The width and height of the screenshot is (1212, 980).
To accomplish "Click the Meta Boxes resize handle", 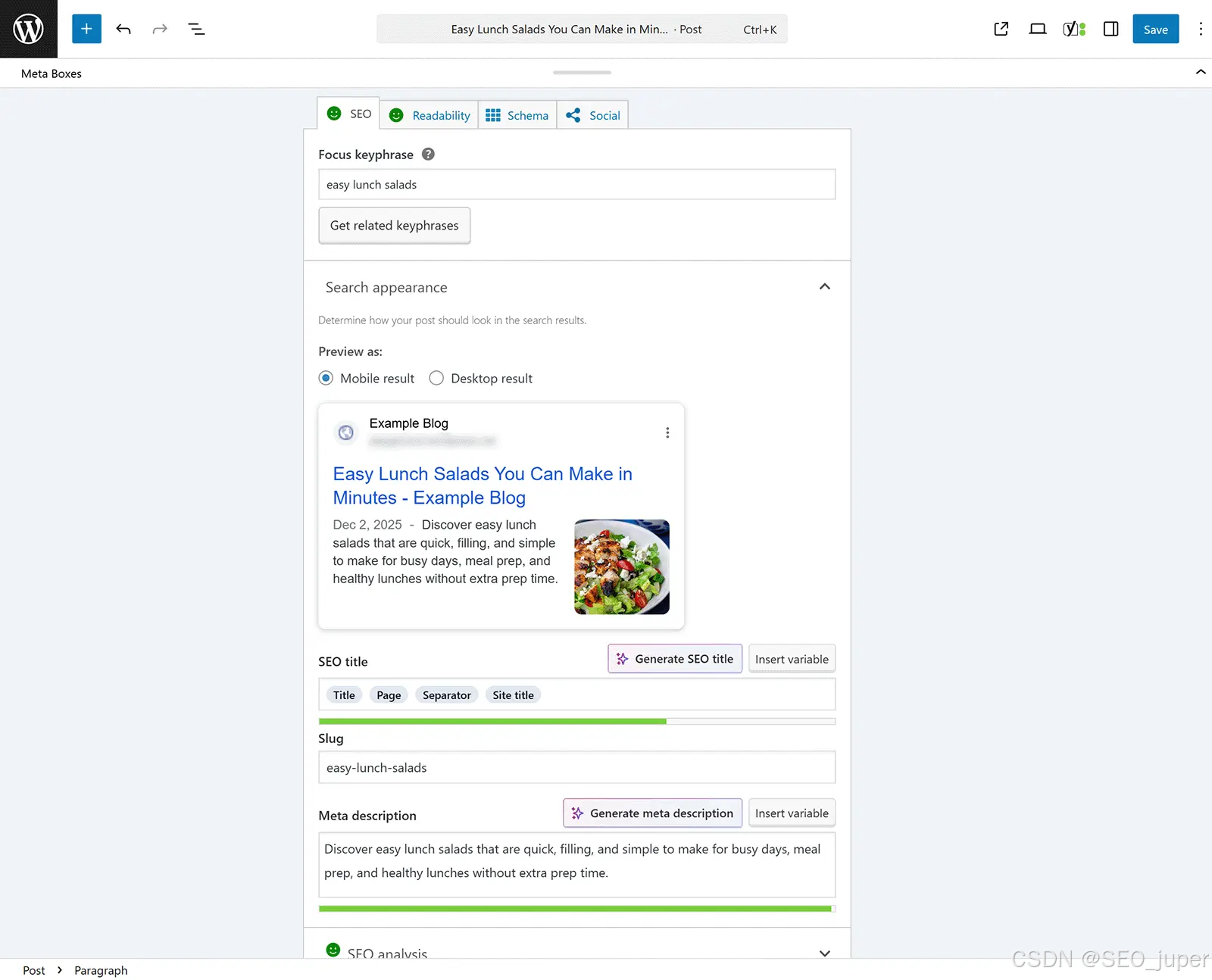I will point(582,73).
